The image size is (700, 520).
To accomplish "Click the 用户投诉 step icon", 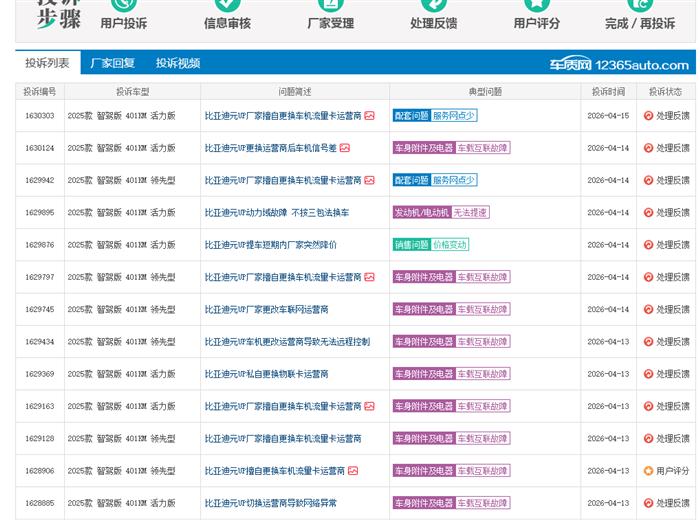I will coord(124,4).
